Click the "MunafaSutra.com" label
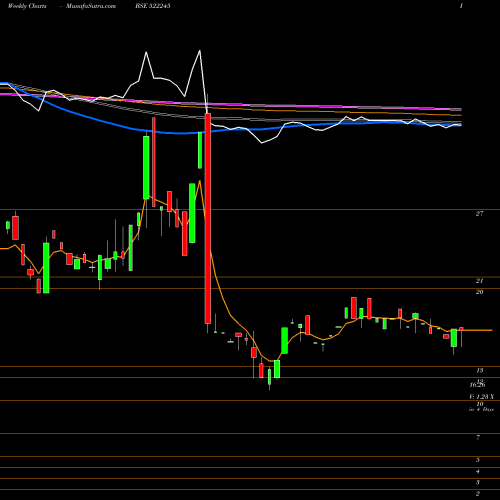Screen dimensions: 500x500 click(x=91, y=6)
